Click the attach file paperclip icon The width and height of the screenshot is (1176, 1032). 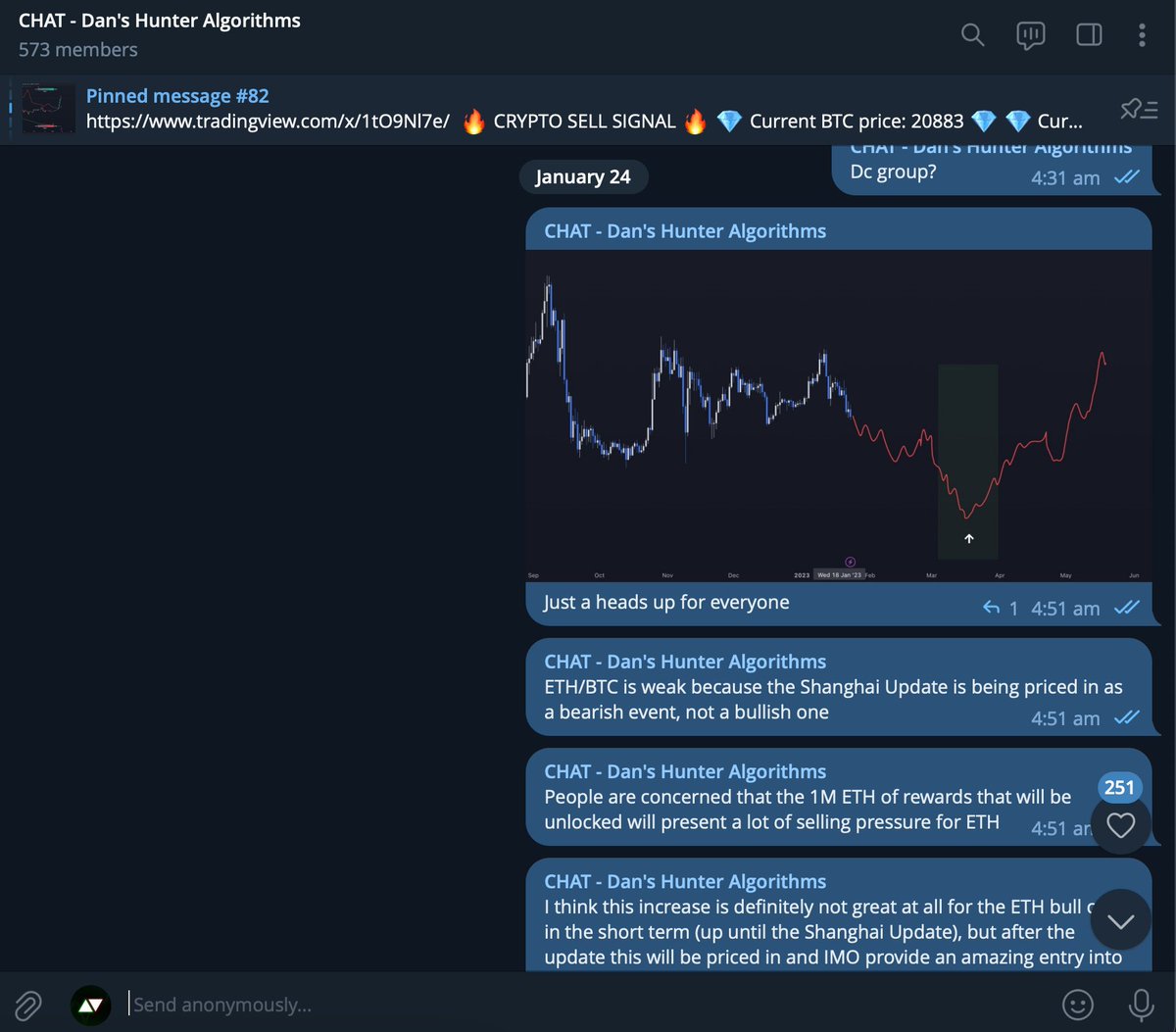tap(27, 1004)
